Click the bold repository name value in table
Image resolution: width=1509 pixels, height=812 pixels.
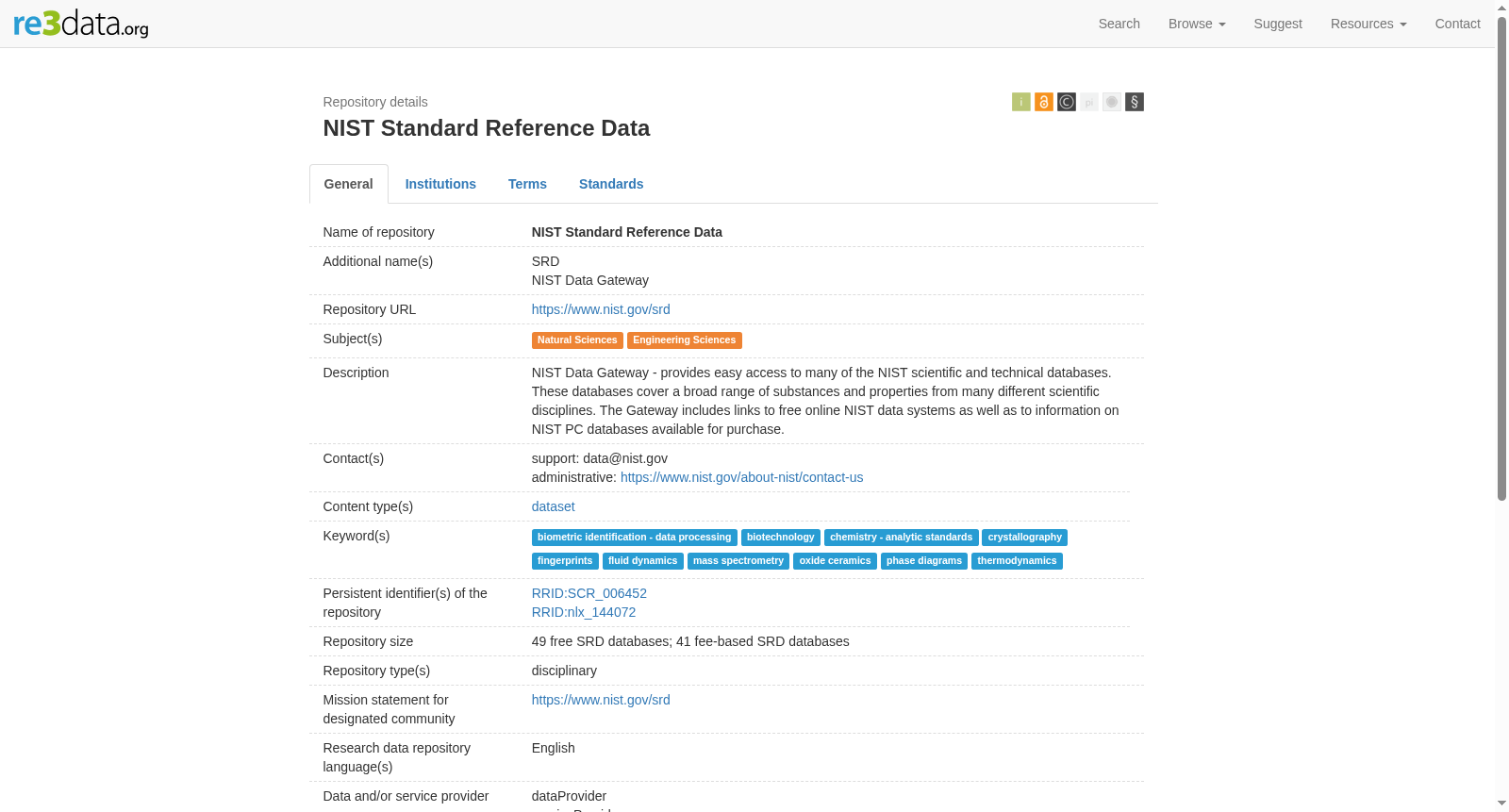pyautogui.click(x=627, y=232)
